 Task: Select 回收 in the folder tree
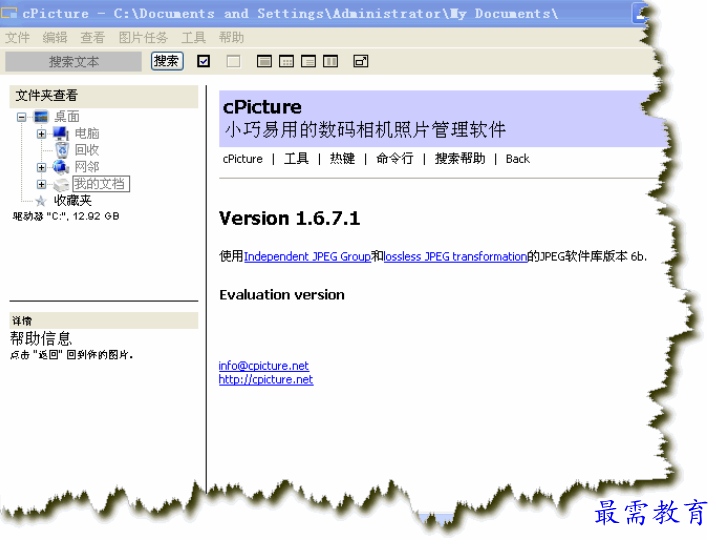(x=87, y=150)
